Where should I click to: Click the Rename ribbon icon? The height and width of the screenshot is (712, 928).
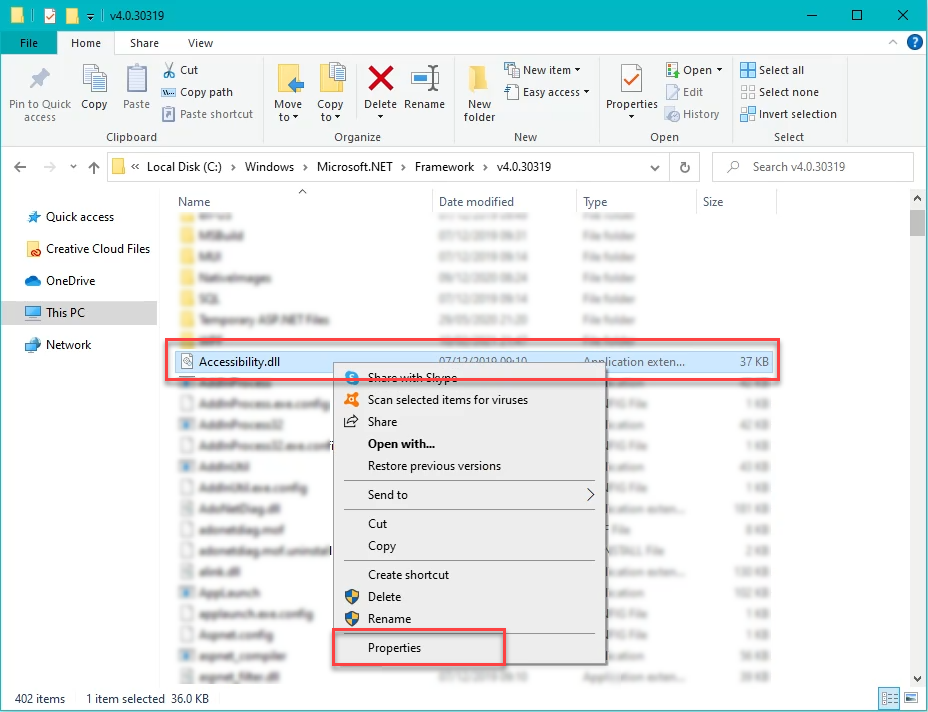coord(424,88)
